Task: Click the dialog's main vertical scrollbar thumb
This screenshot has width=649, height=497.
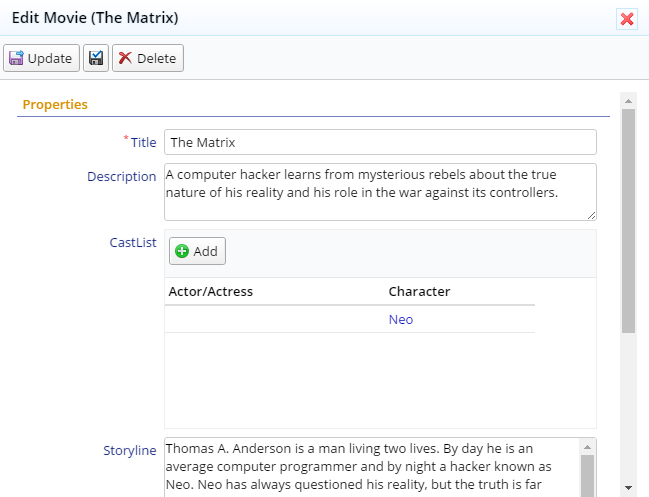Action: pyautogui.click(x=628, y=220)
